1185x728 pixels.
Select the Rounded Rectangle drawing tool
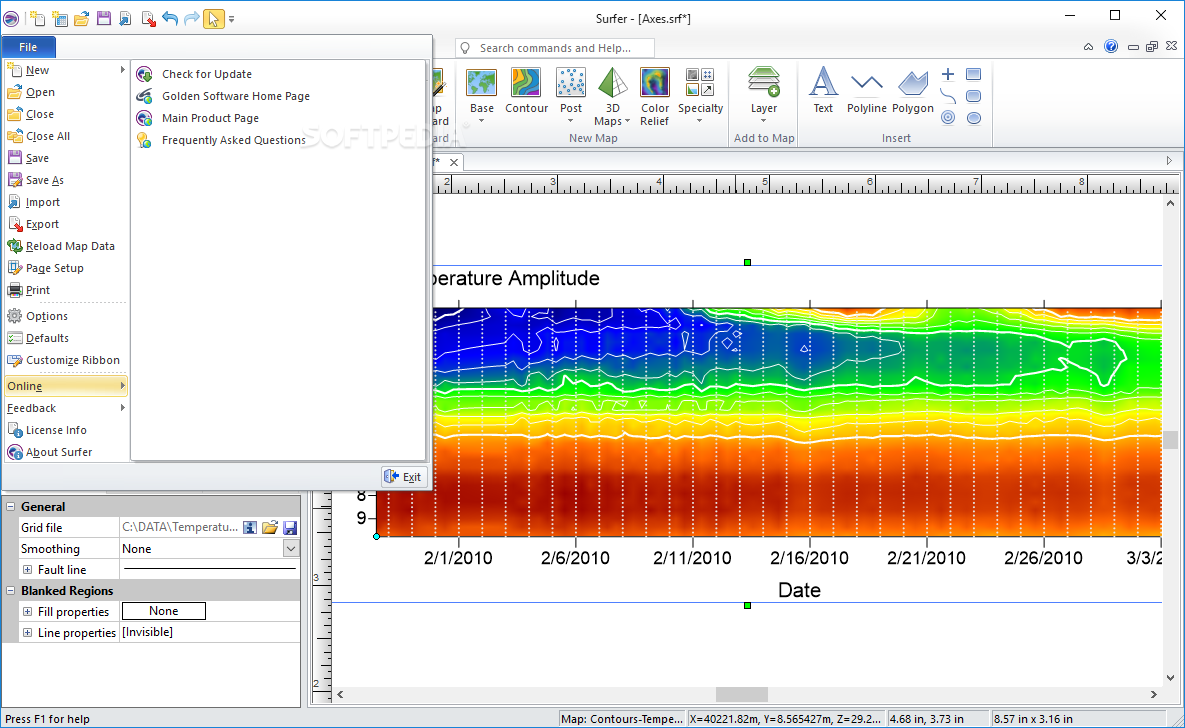click(973, 96)
